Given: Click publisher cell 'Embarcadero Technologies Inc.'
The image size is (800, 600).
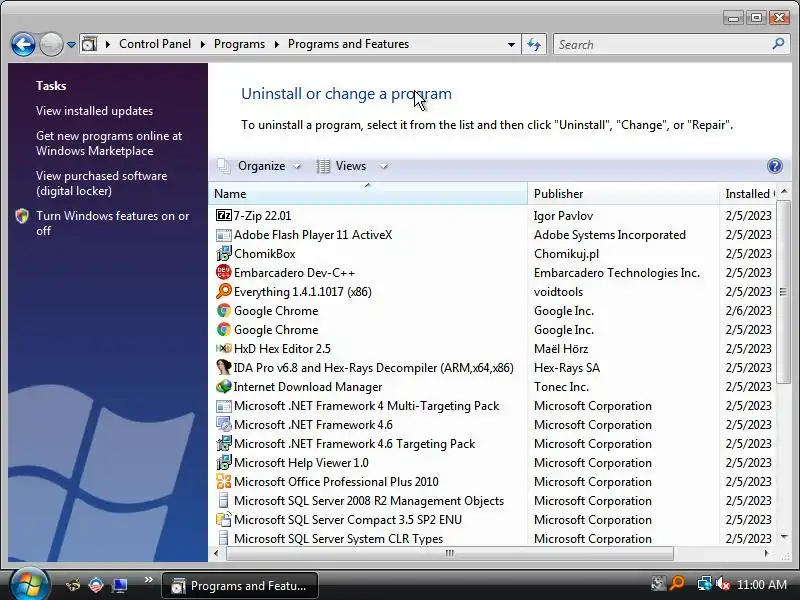Looking at the screenshot, I should pos(617,273).
